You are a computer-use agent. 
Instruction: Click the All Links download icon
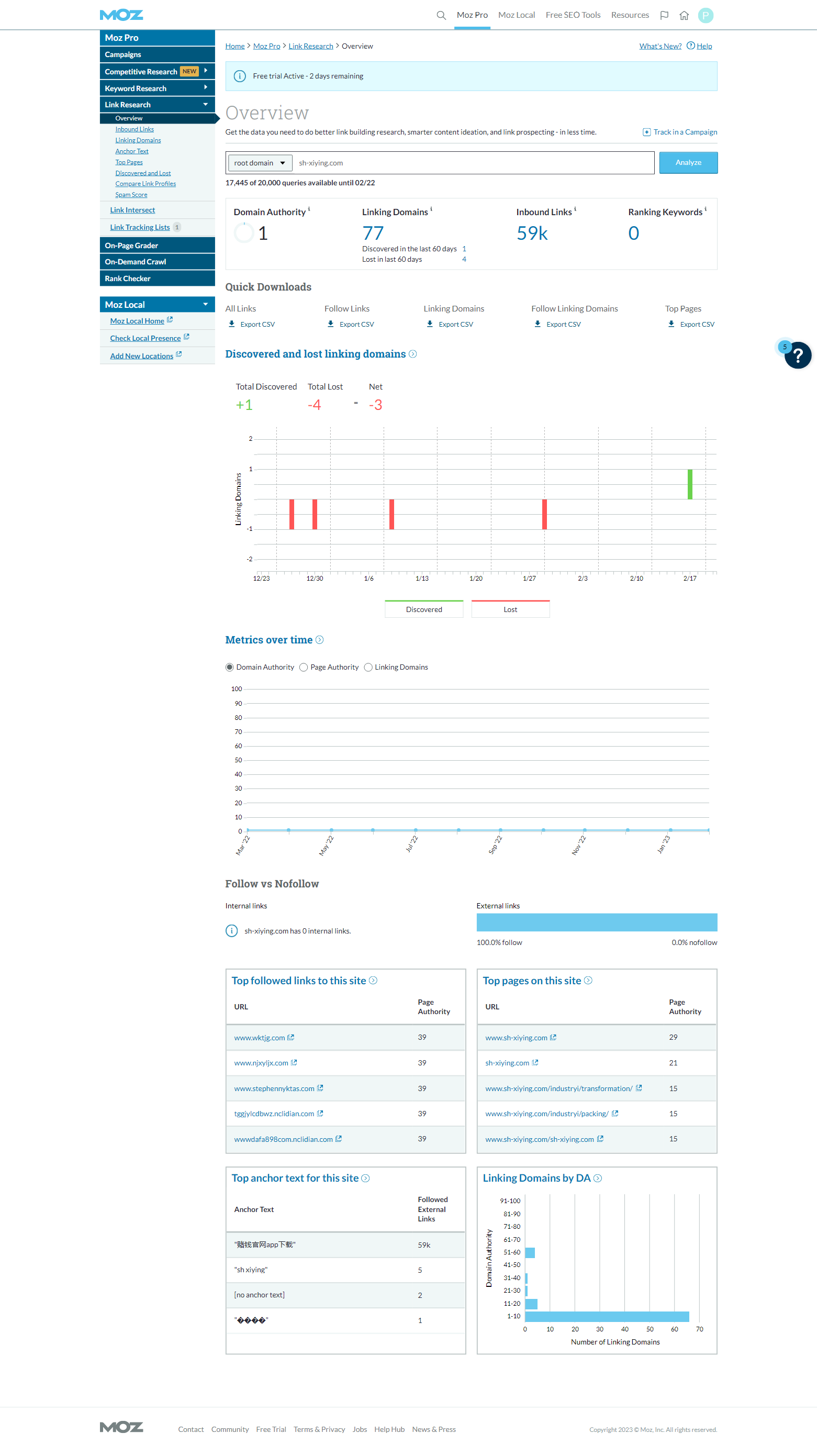tap(232, 324)
